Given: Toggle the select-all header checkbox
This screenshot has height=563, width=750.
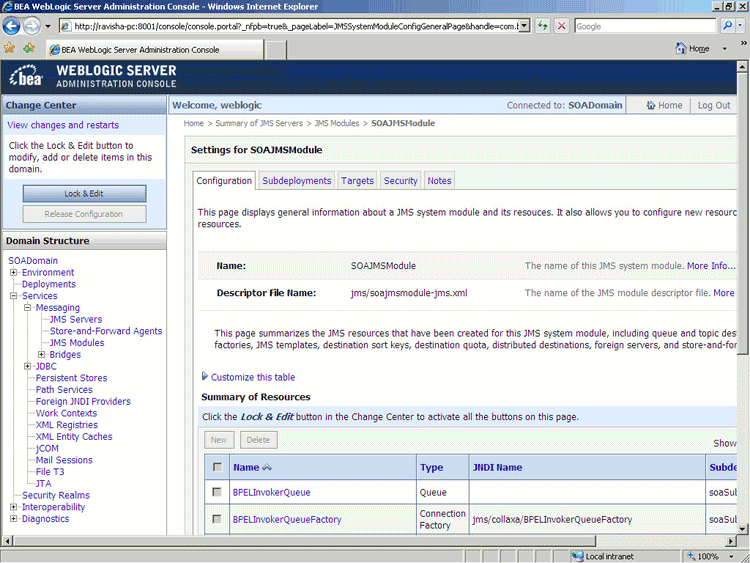Looking at the screenshot, I should coord(217,467).
